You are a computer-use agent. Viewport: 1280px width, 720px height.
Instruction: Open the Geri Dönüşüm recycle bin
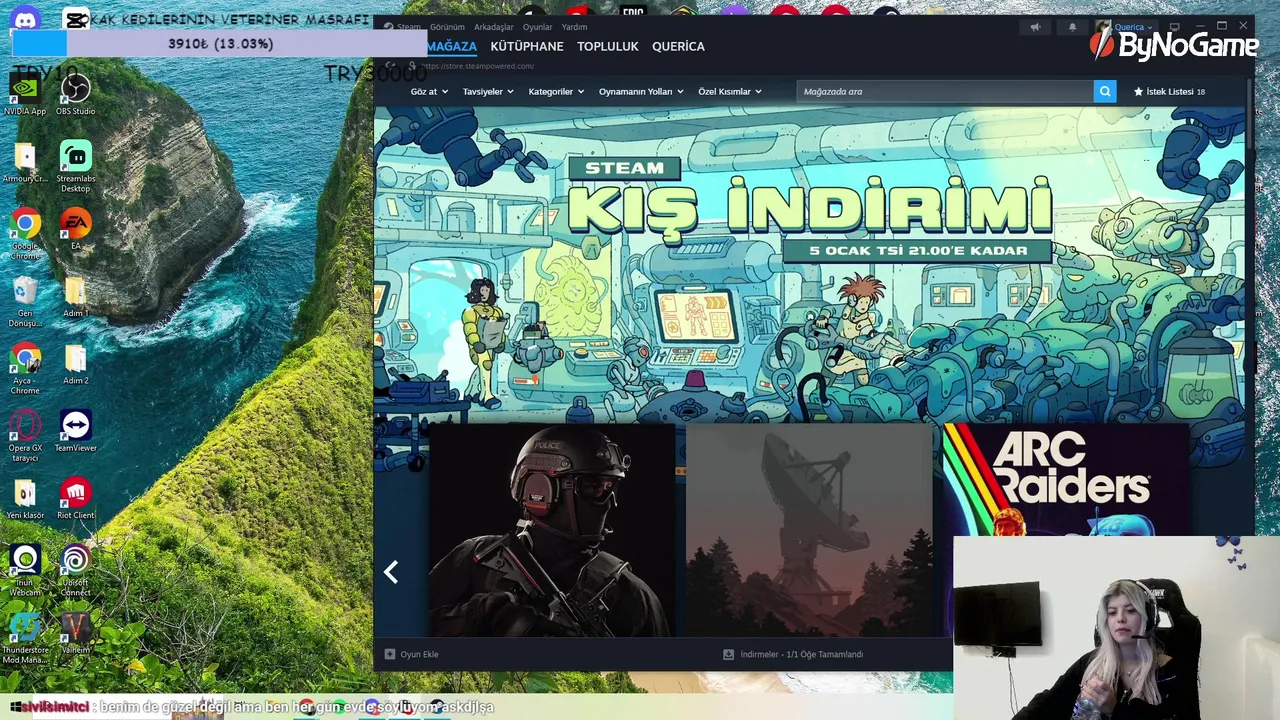25,301
